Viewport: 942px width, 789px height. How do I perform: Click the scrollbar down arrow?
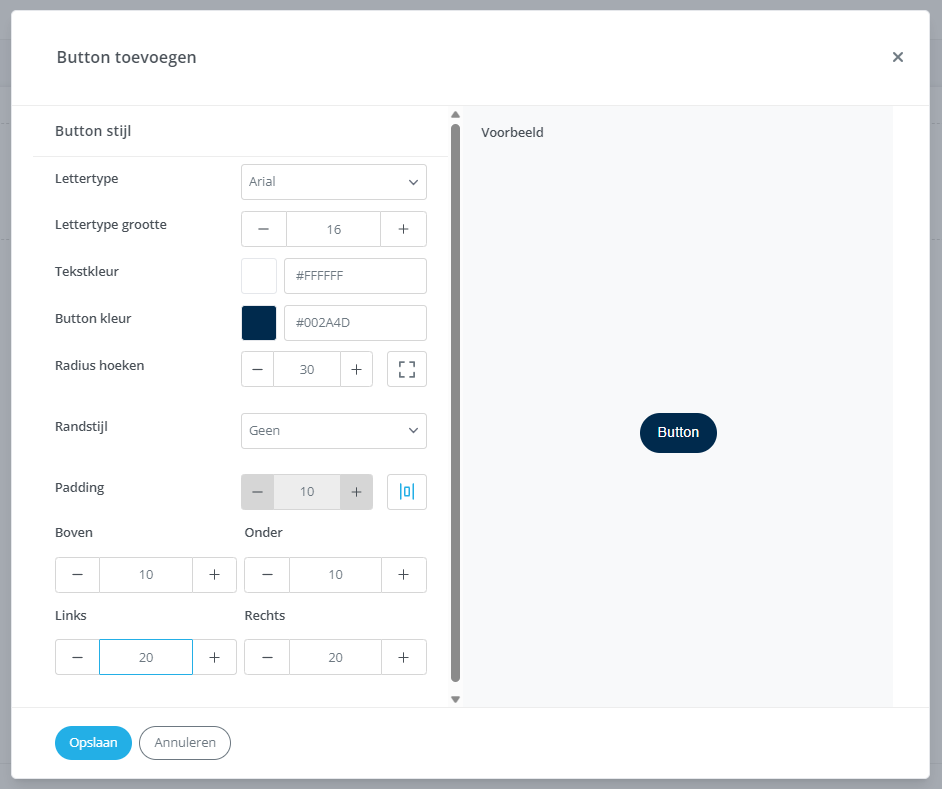455,699
